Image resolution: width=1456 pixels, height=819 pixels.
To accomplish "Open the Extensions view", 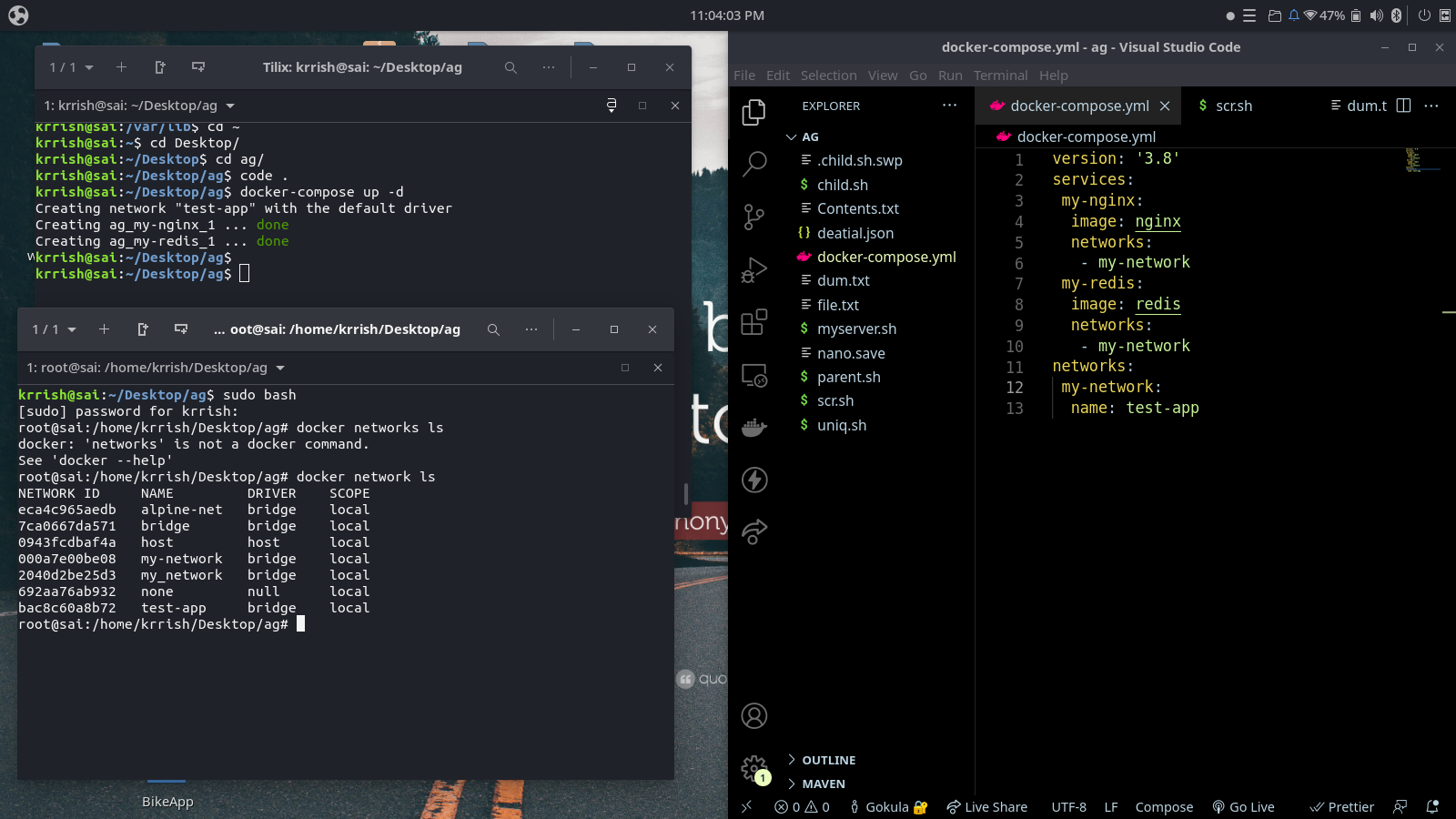I will 754,322.
